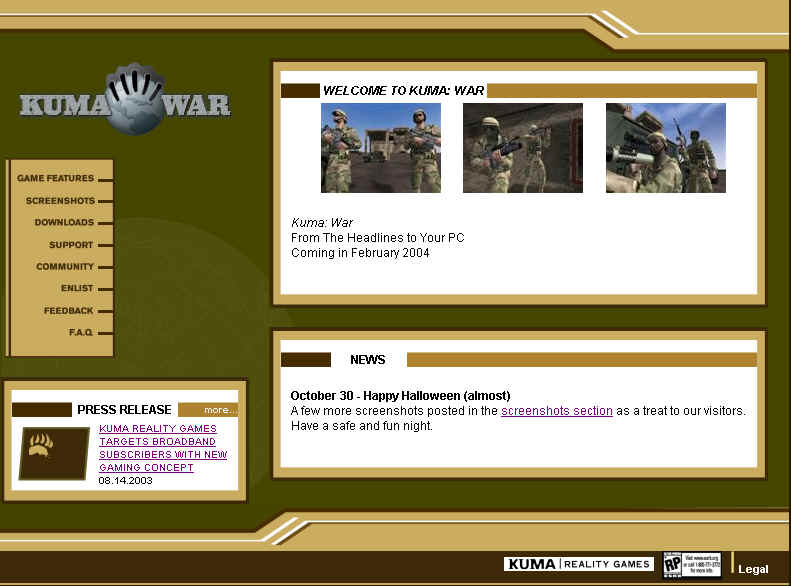Open the Feedback page
This screenshot has height=586, width=791.
(68, 311)
